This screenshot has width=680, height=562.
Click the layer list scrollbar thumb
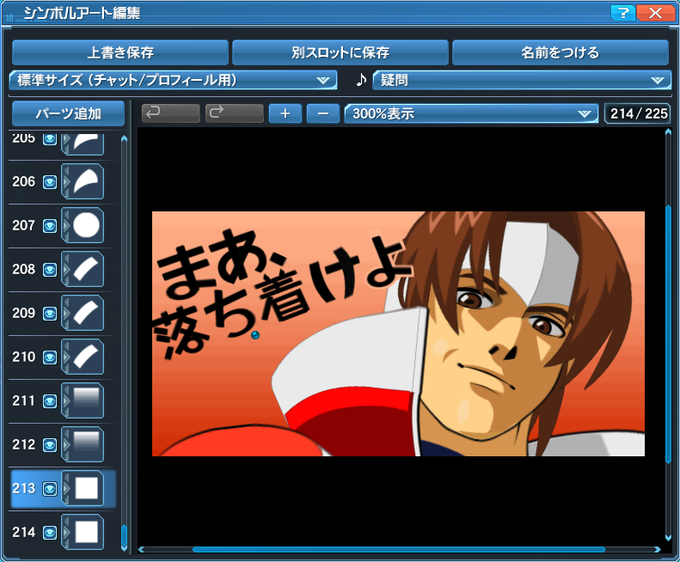(124, 536)
